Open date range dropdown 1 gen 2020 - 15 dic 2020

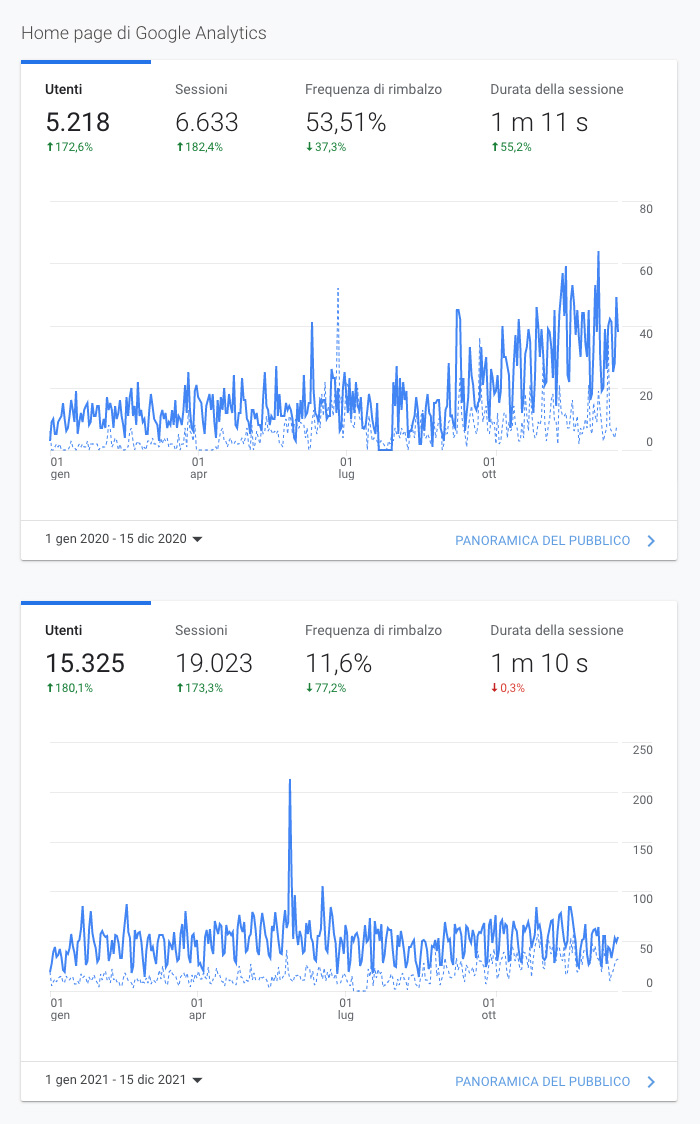click(x=123, y=539)
